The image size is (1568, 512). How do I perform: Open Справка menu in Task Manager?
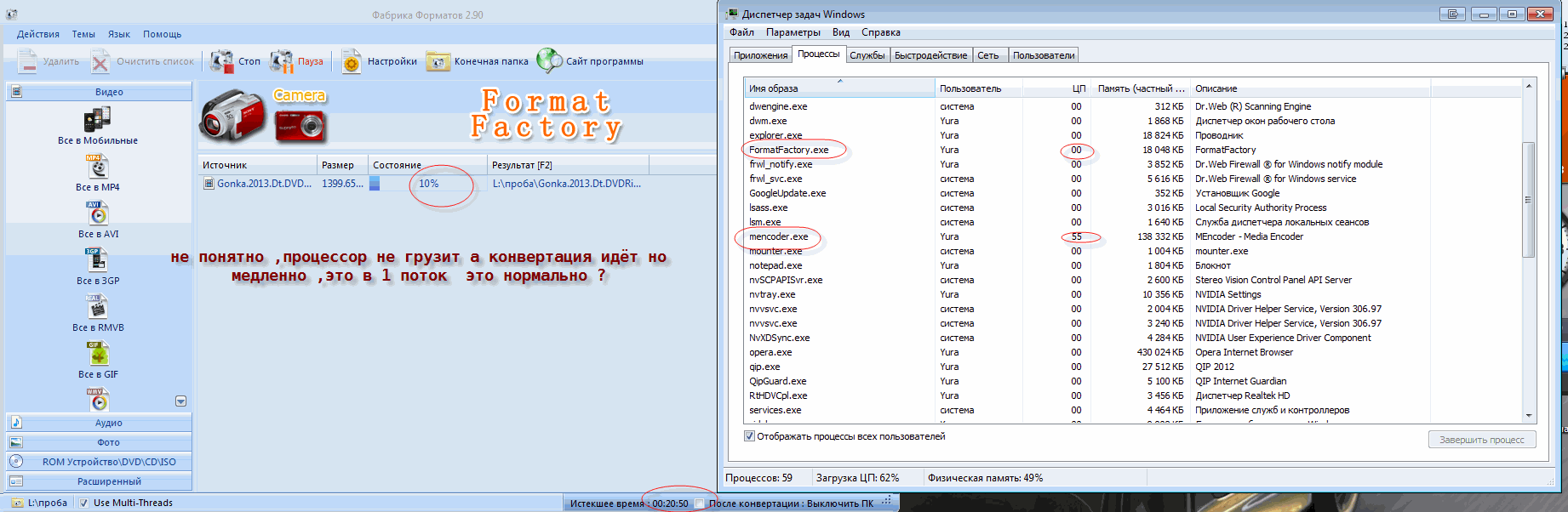pyautogui.click(x=880, y=32)
